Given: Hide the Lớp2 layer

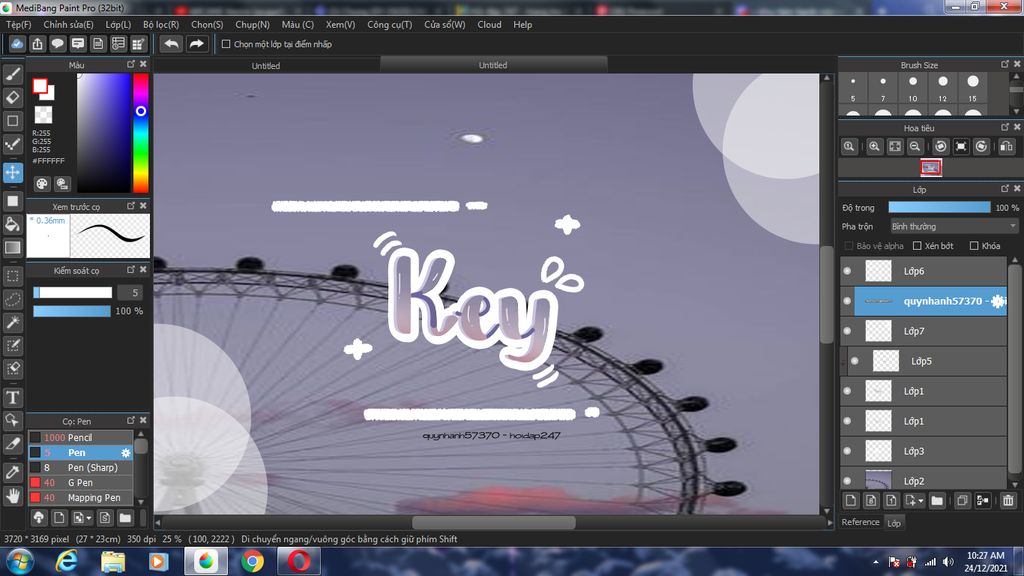Looking at the screenshot, I should pos(847,481).
